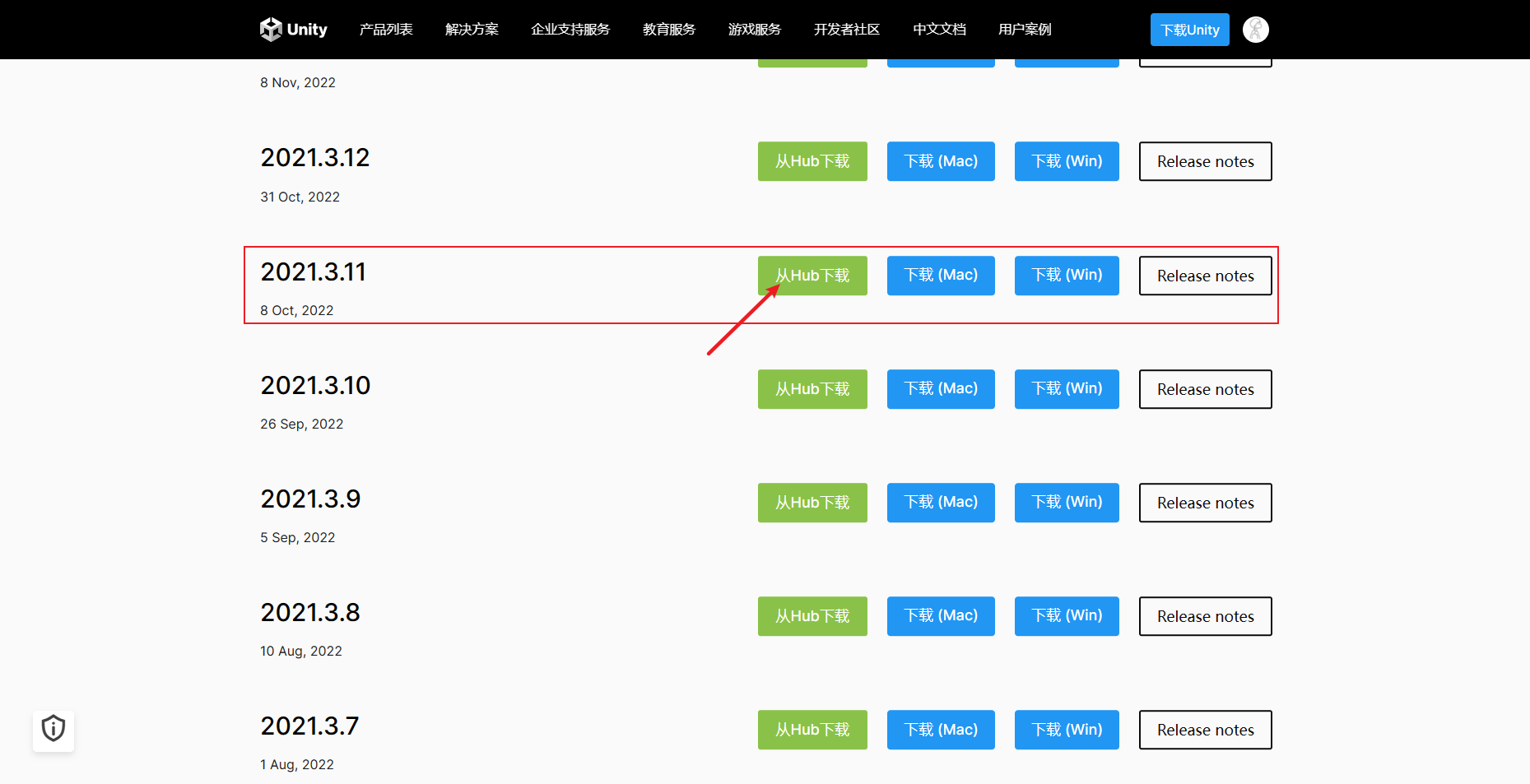Screen dimensions: 1530x784
Task: Select version heading 2021.3.11
Action: pos(314,272)
